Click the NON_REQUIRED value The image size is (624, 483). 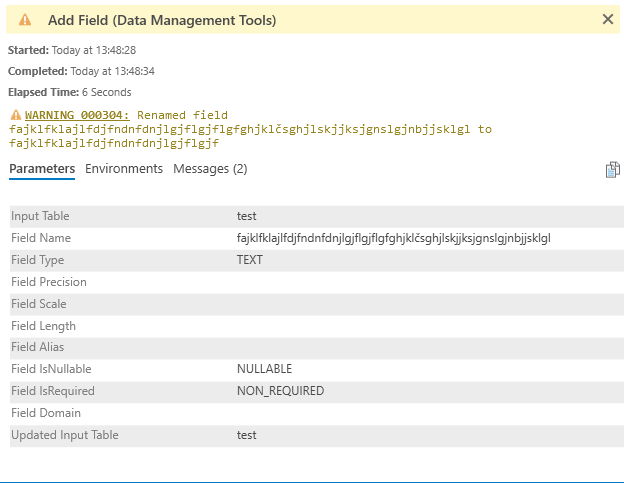[x=280, y=391]
